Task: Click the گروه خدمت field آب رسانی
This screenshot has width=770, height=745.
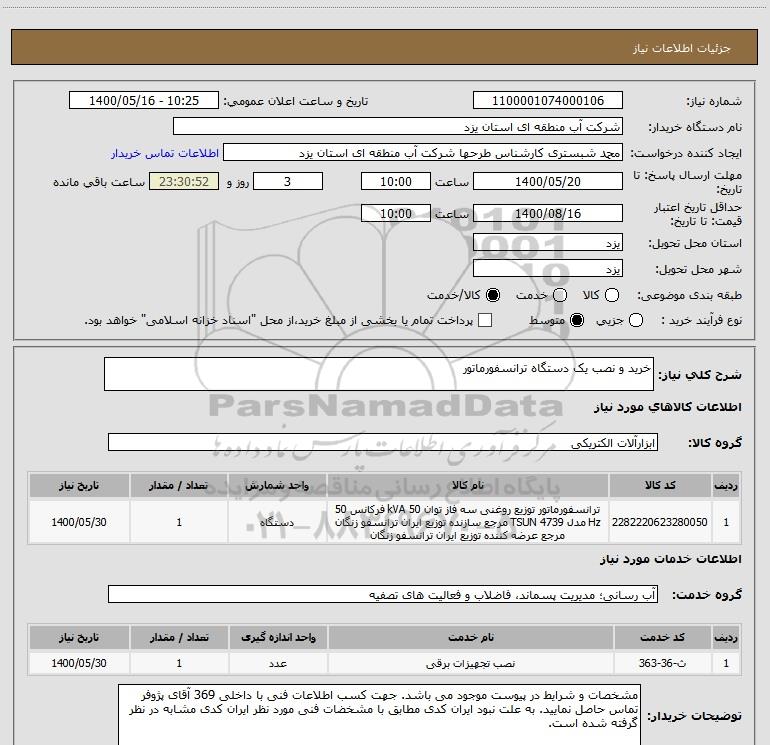Action: pyautogui.click(x=383, y=594)
